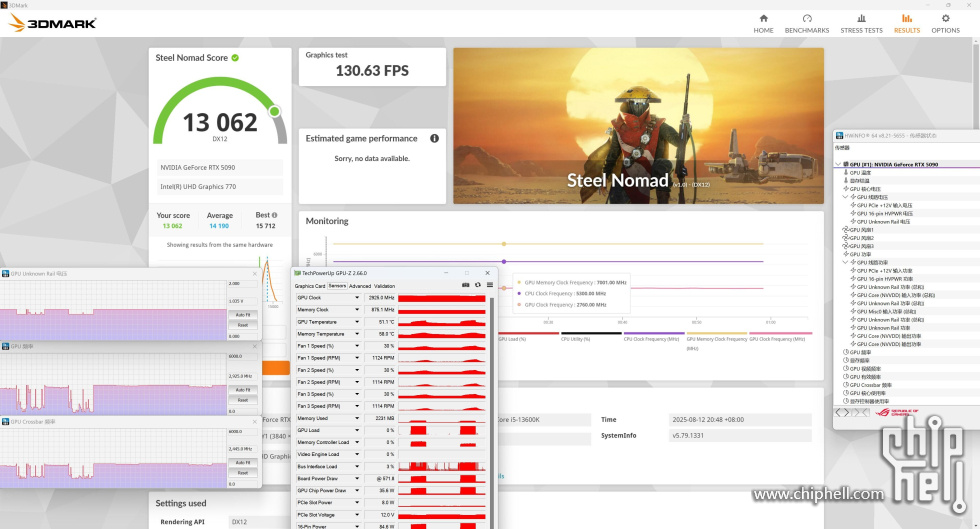Screen dimensions: 980x529
Task: Click the info icon beside Best score
Action: click(x=274, y=215)
